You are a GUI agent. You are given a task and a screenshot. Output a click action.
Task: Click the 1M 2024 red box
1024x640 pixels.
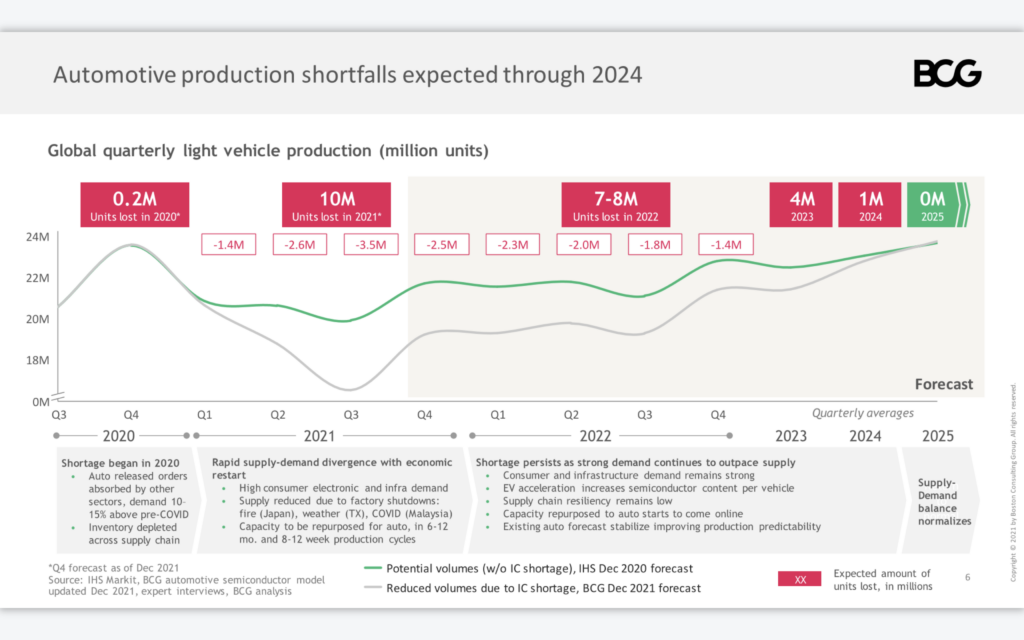(x=870, y=205)
